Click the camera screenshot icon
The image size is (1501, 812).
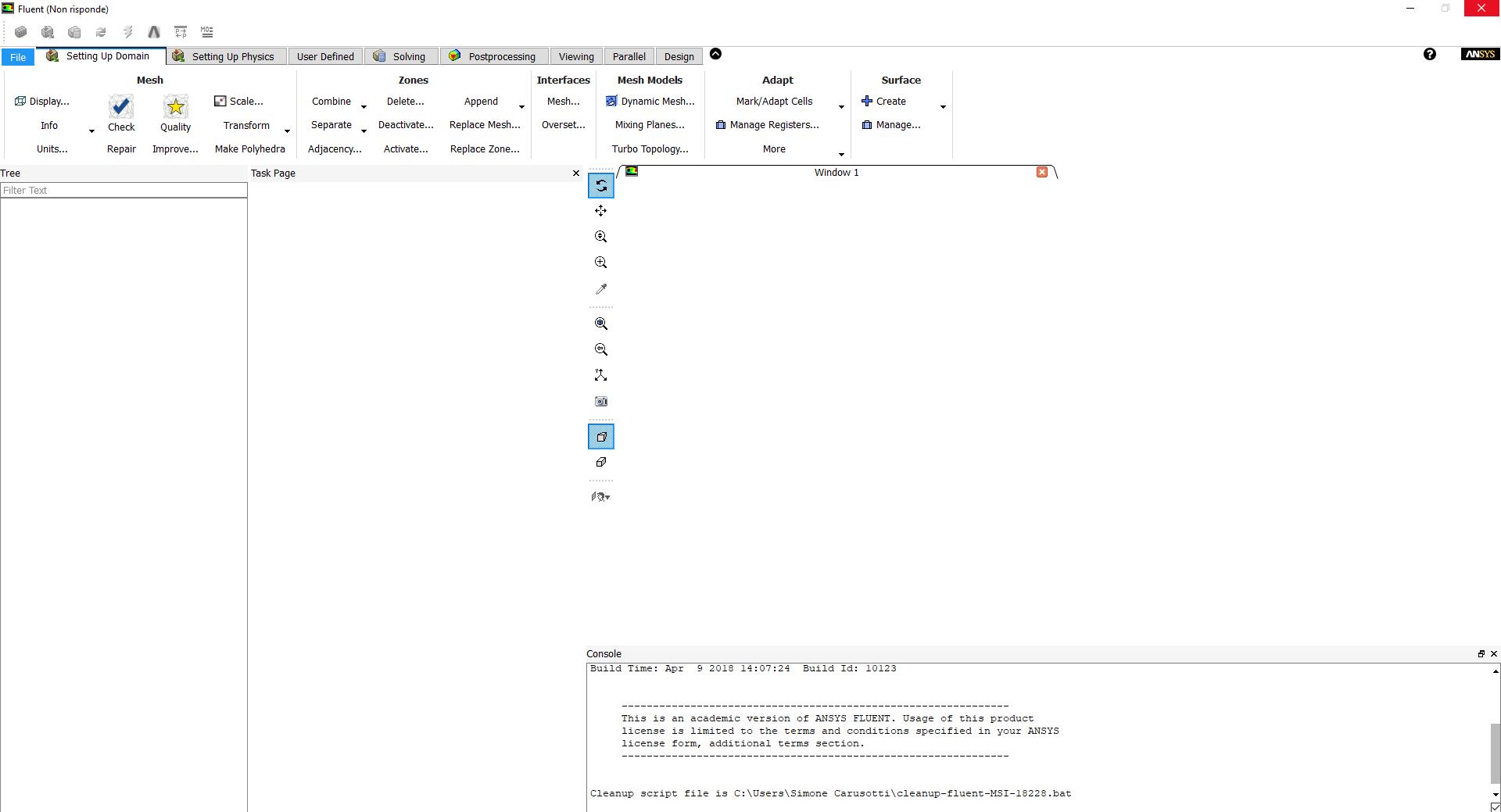coord(601,402)
